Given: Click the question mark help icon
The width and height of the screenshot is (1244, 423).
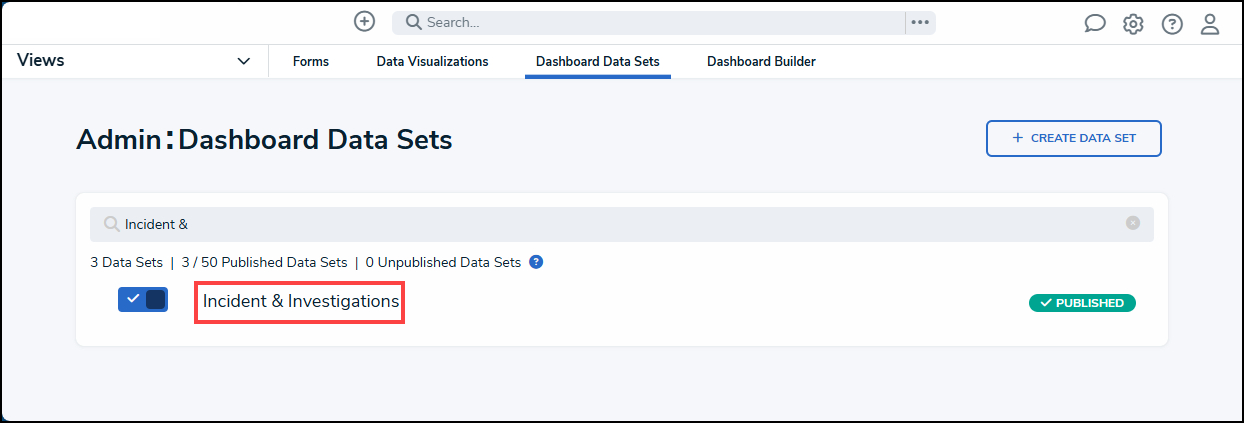Looking at the screenshot, I should click(1172, 24).
